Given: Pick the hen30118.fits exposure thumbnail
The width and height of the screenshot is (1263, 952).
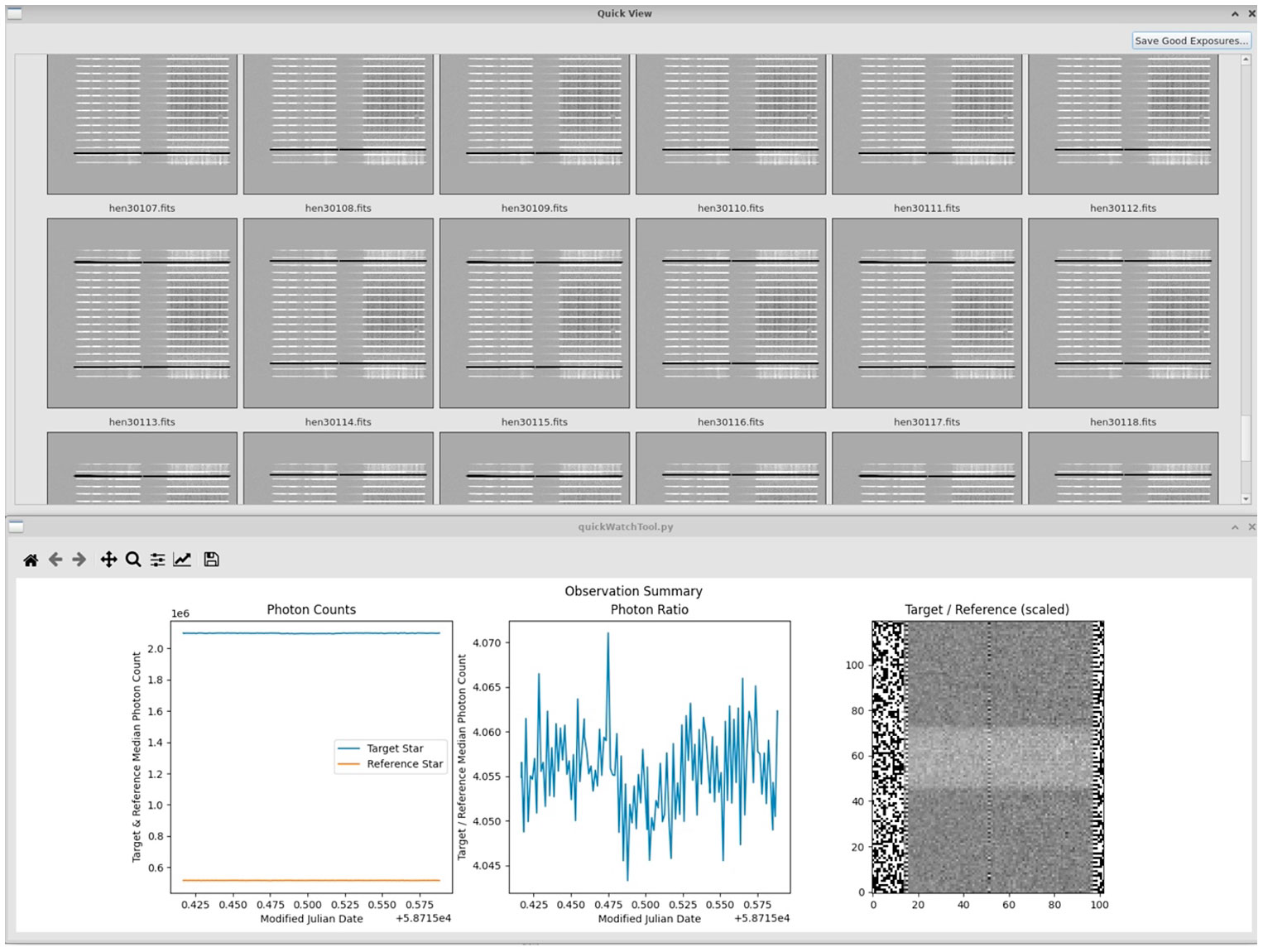Looking at the screenshot, I should [x=1123, y=313].
